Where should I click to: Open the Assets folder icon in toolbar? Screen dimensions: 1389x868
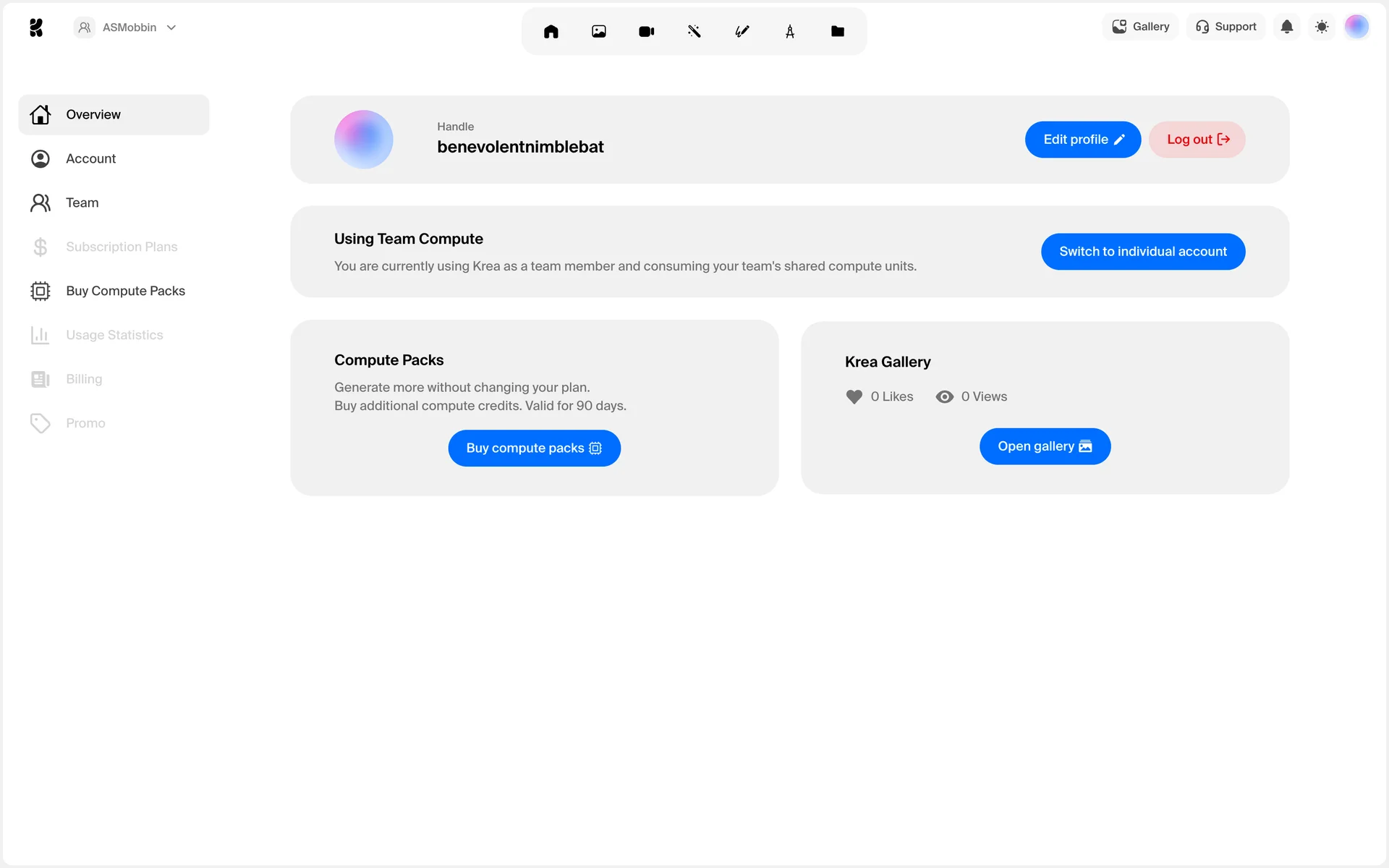click(x=837, y=31)
